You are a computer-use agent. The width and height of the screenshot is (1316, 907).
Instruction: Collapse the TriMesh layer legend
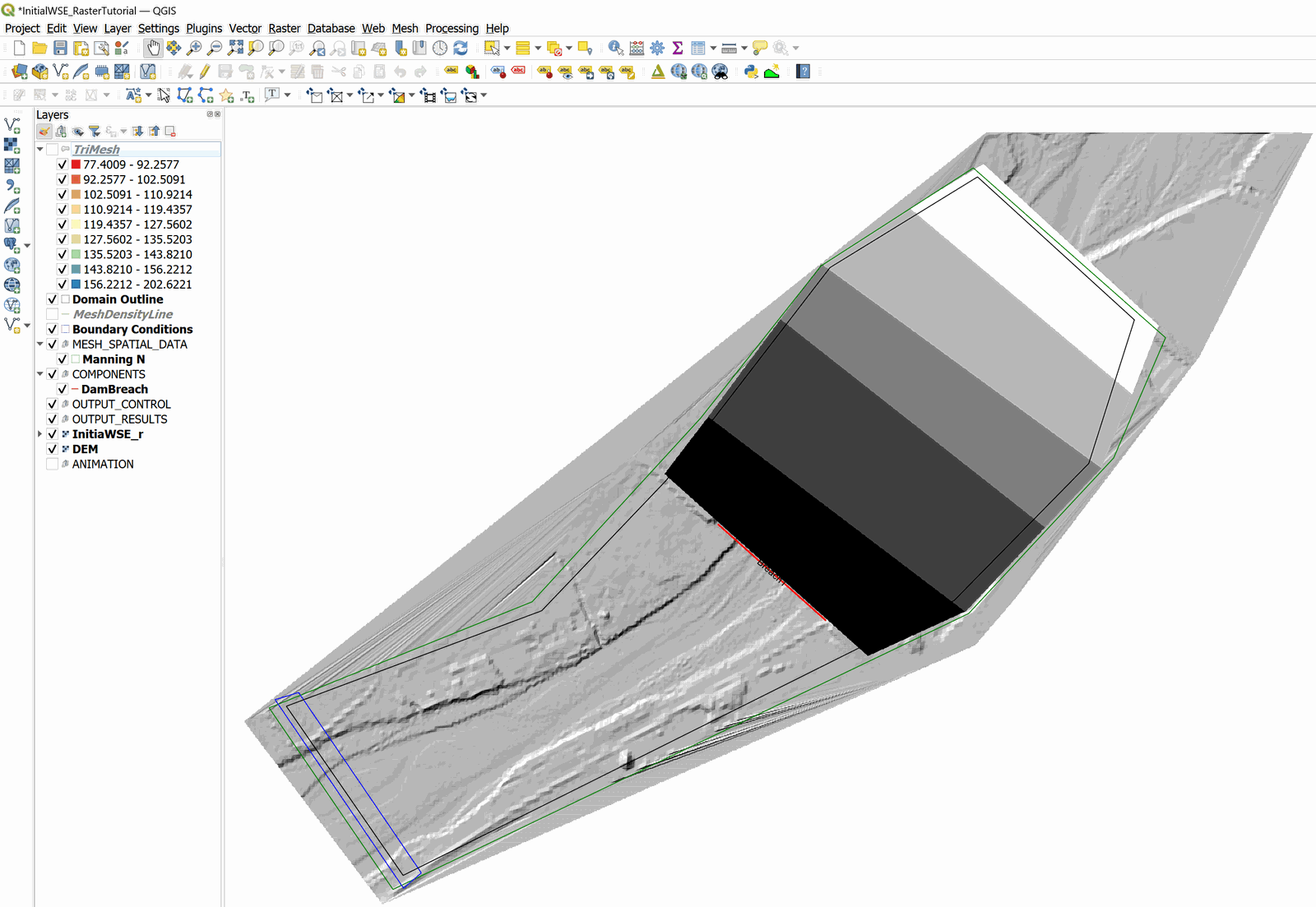[x=39, y=150]
